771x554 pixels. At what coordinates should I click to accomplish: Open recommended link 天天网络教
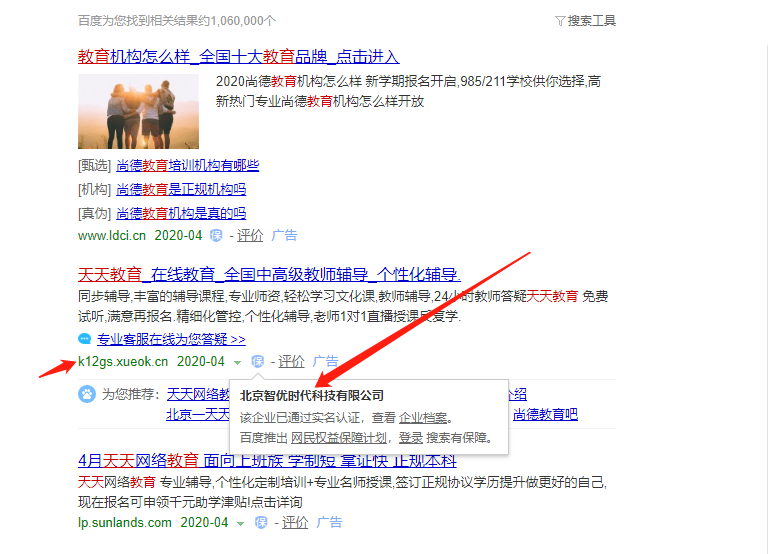pos(198,394)
